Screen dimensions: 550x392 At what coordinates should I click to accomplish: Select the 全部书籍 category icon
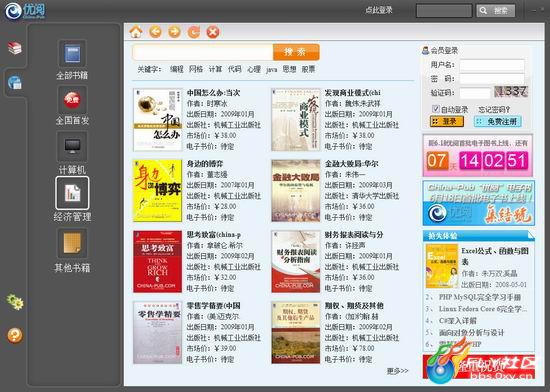pyautogui.click(x=72, y=54)
